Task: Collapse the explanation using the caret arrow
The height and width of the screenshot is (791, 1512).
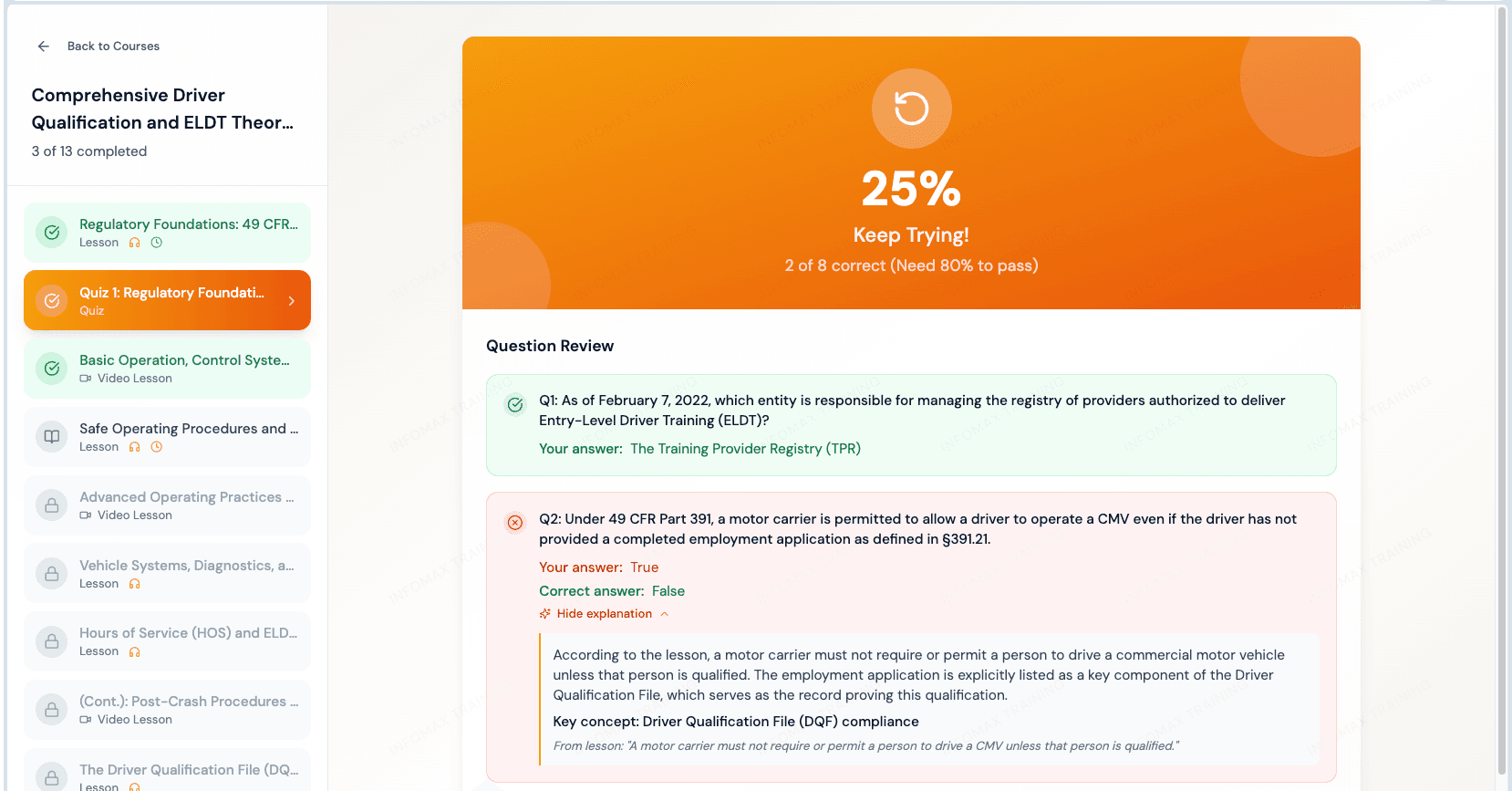Action: 665,613
